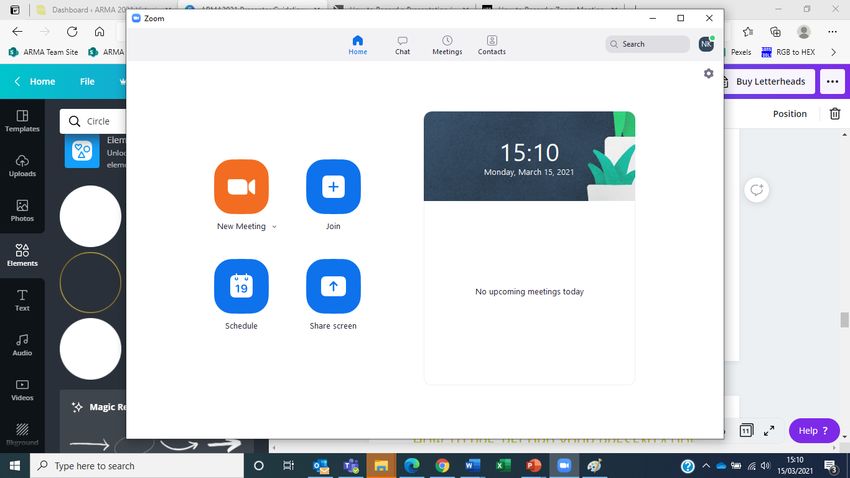
Task: Show hidden system tray icons
Action: pos(706,466)
